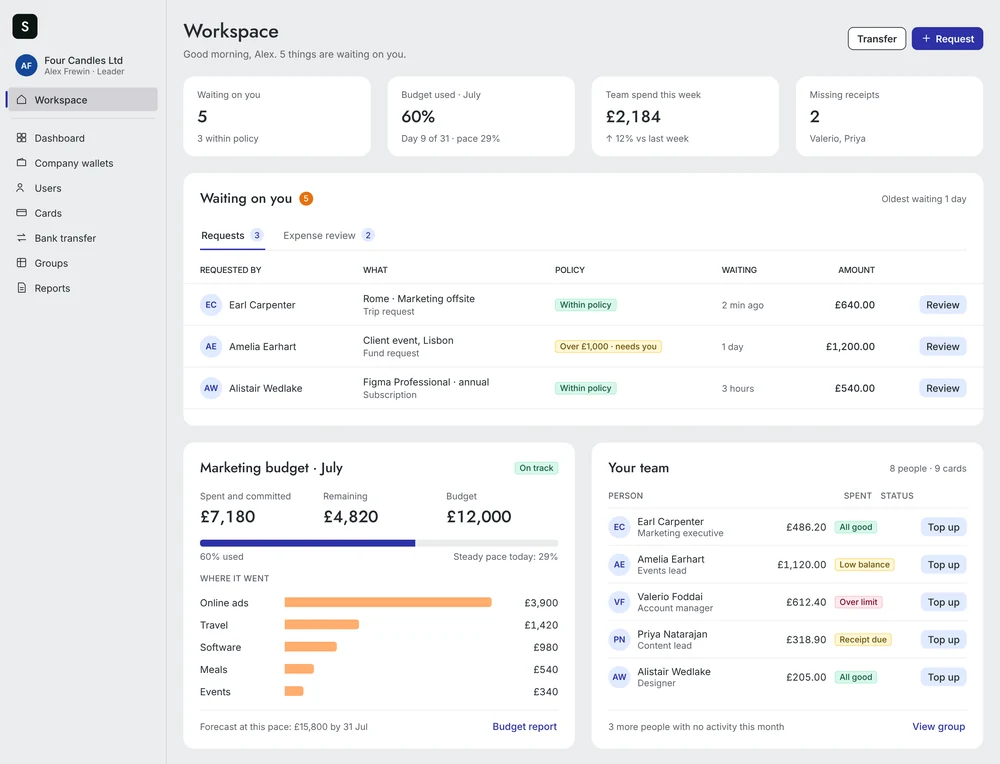Open Workspace in the sidebar
1000x764 pixels.
83,99
